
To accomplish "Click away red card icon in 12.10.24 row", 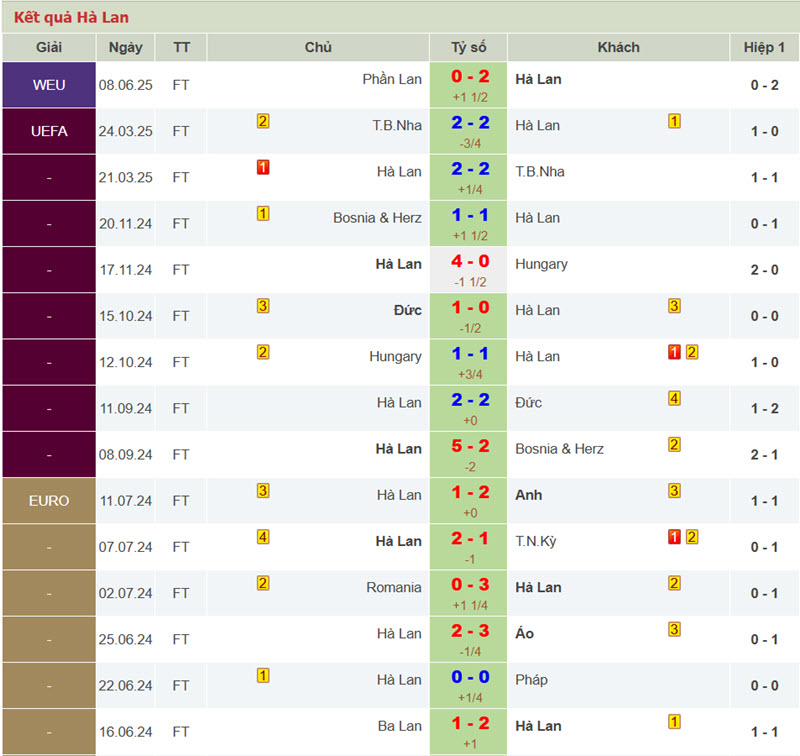I will (674, 352).
